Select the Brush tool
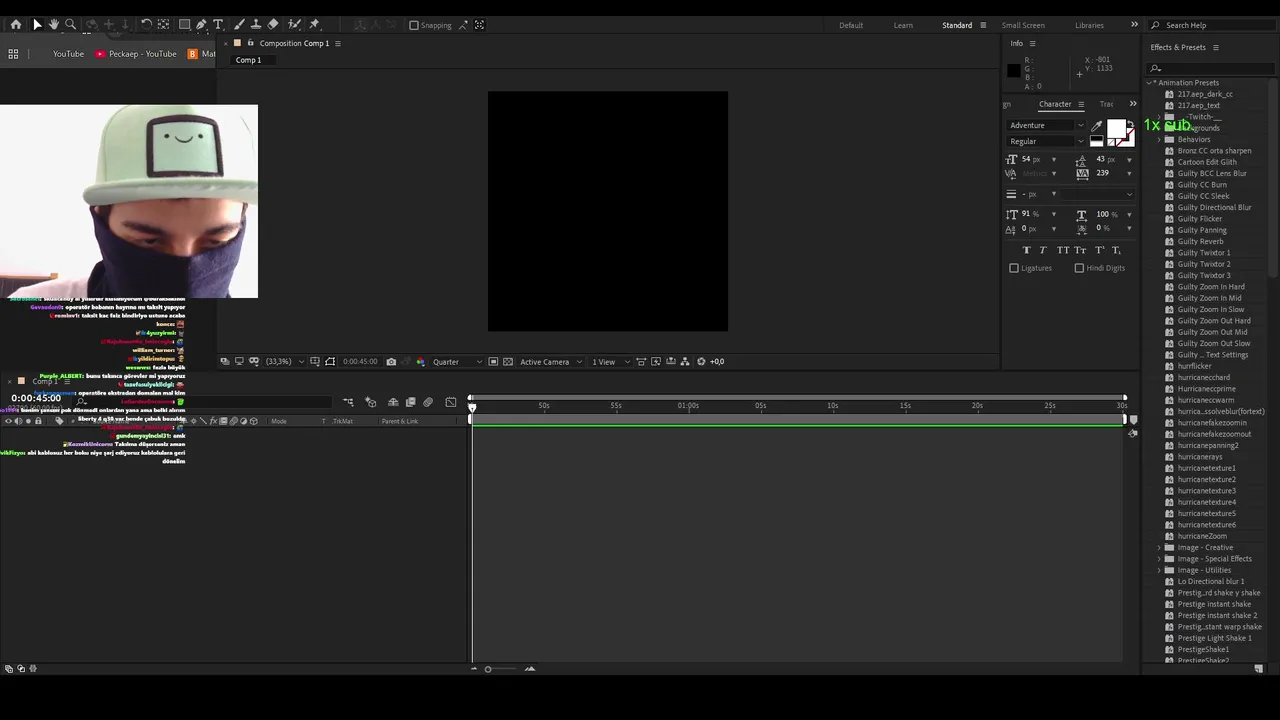 pos(238,24)
